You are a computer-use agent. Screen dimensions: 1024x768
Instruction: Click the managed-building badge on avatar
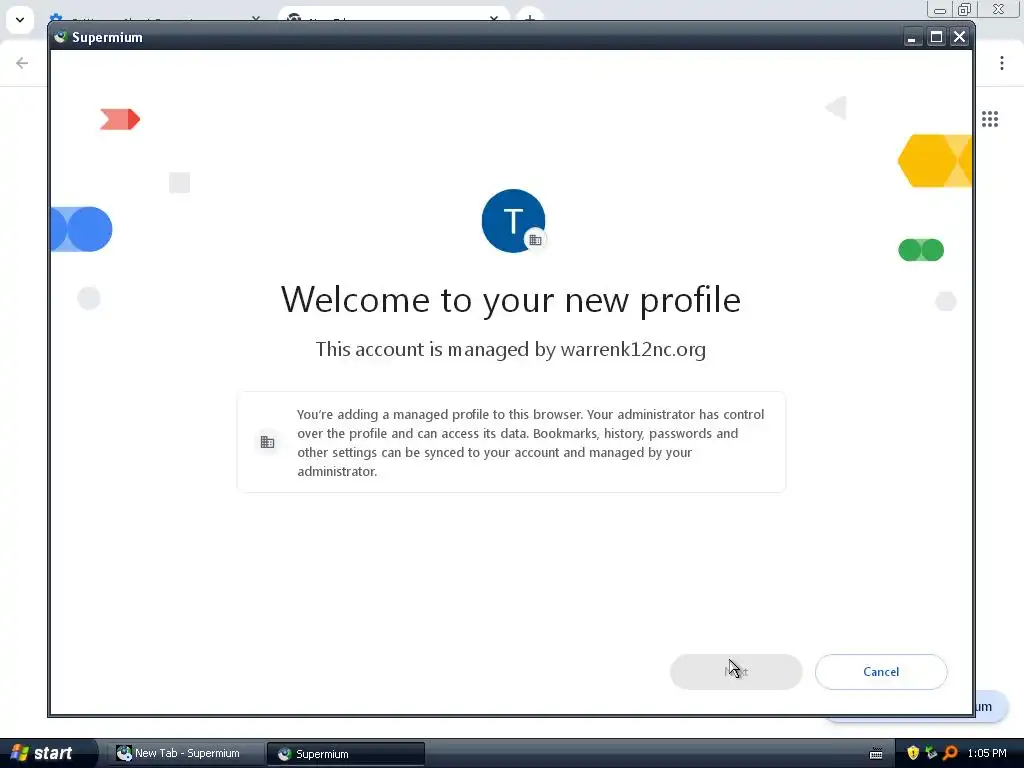click(536, 240)
